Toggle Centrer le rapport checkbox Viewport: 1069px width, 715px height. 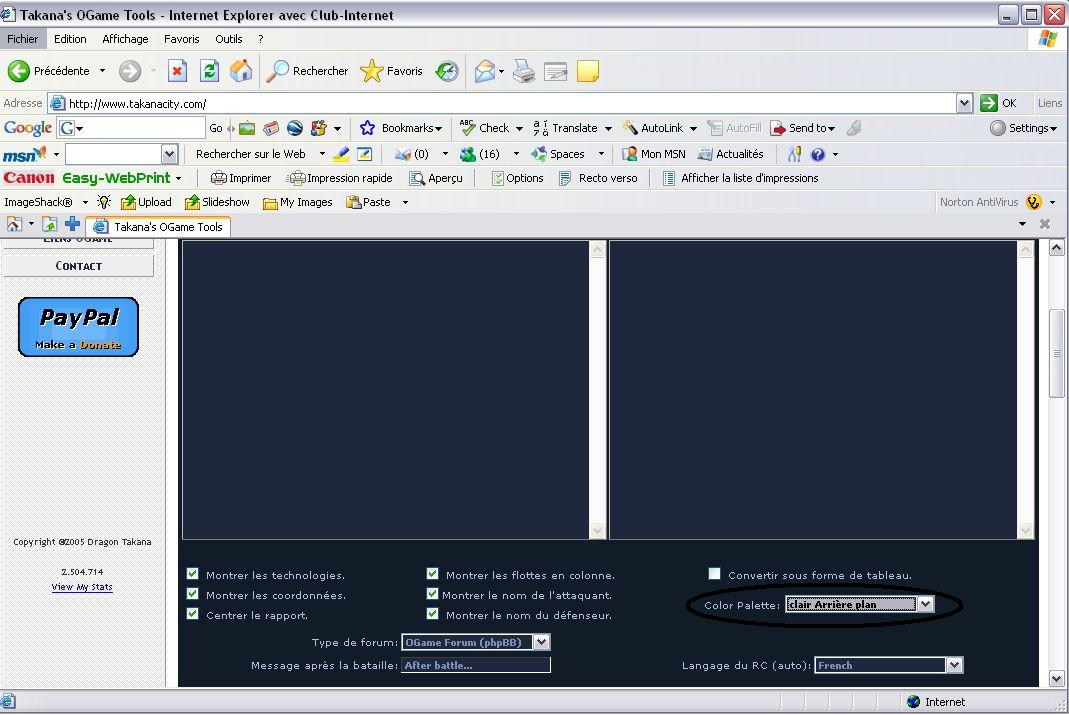[x=193, y=614]
